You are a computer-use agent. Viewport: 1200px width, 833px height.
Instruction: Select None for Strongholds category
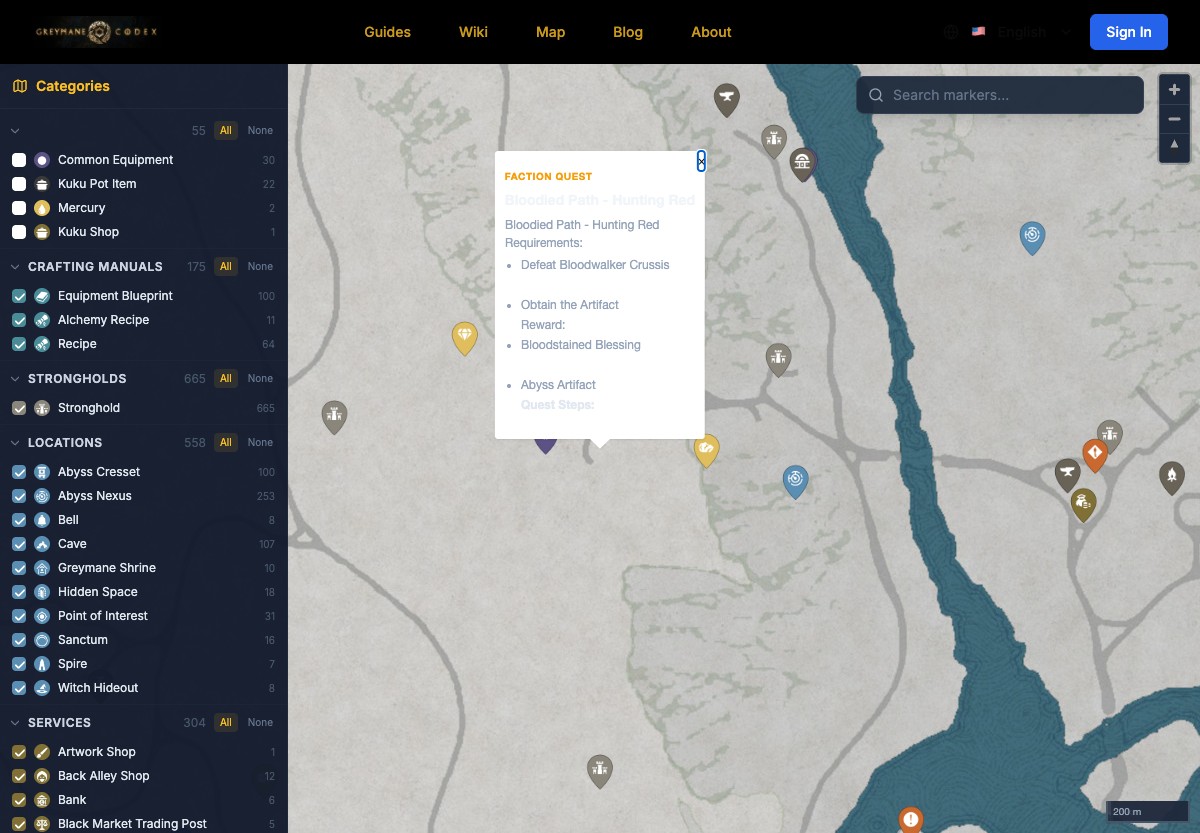coord(260,379)
